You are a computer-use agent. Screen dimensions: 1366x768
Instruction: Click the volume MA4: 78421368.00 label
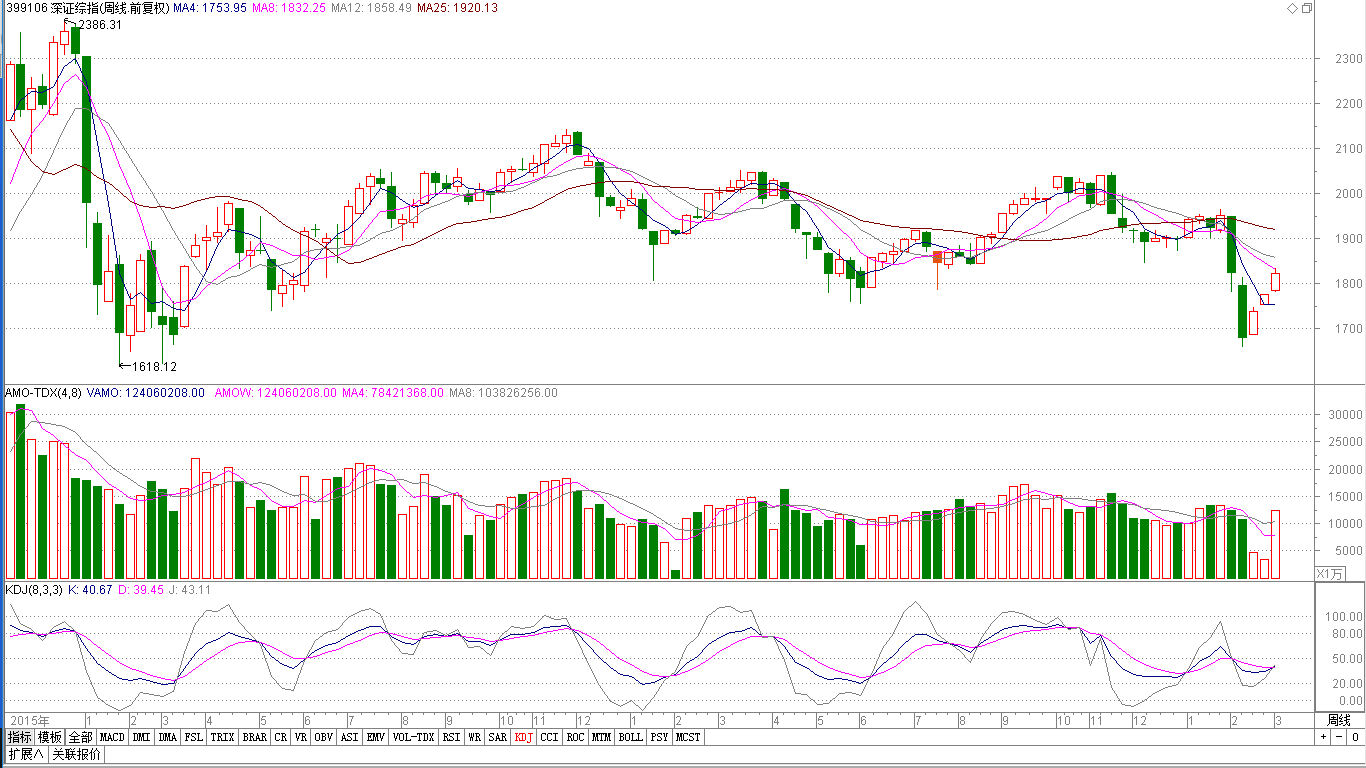[x=393, y=393]
